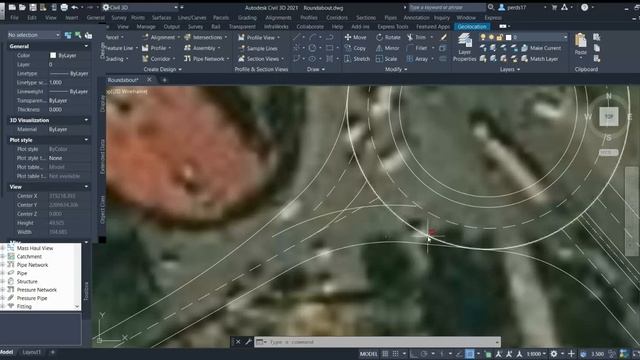Open the Civil 3D workspace dropdown

pos(141,7)
